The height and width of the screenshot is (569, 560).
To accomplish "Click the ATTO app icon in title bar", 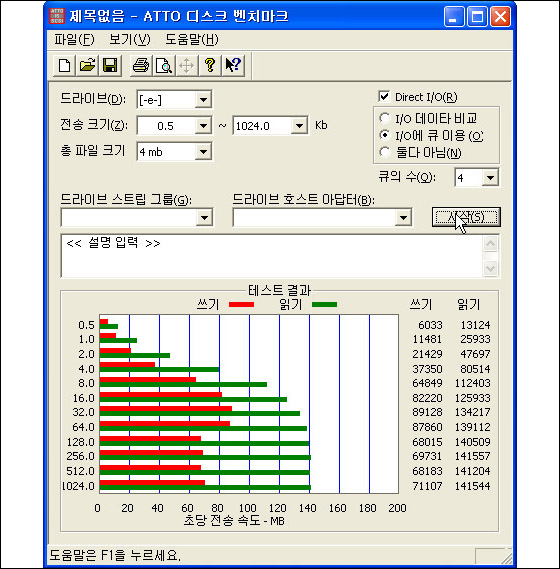I will (57, 16).
